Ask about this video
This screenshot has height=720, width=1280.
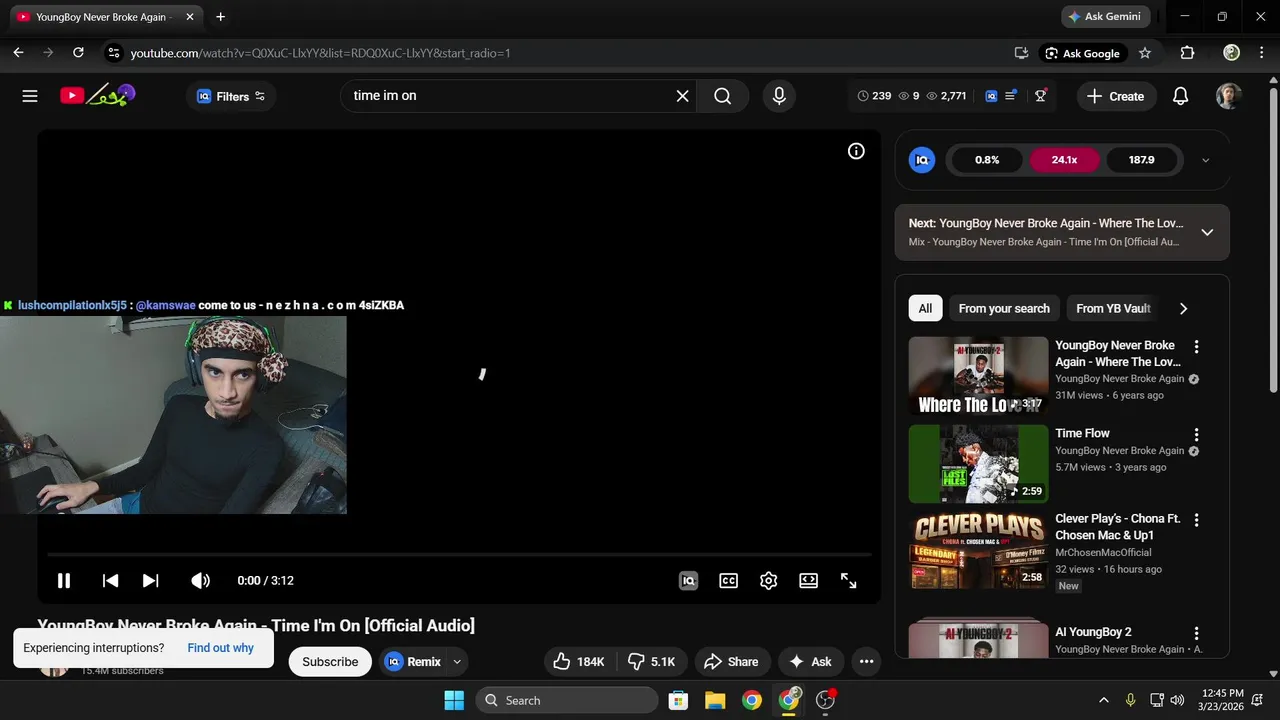pyautogui.click(x=811, y=661)
